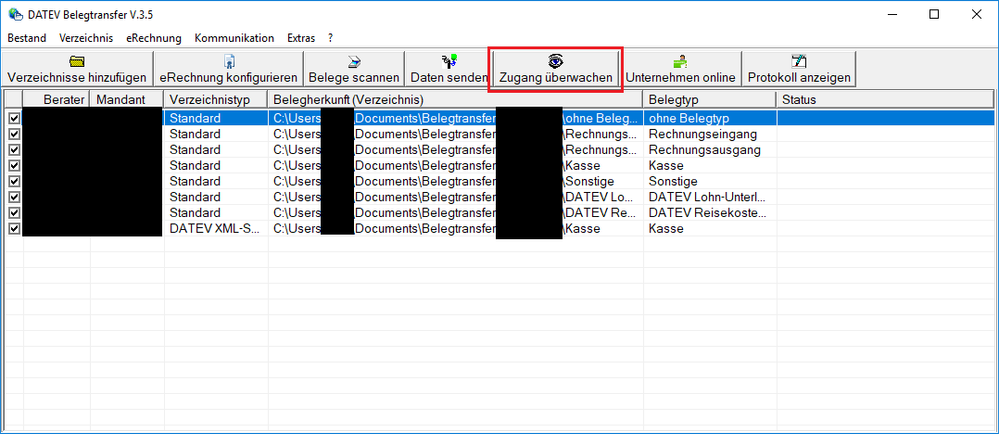The image size is (999, 434).
Task: Expand the Extras menu
Action: tap(301, 38)
